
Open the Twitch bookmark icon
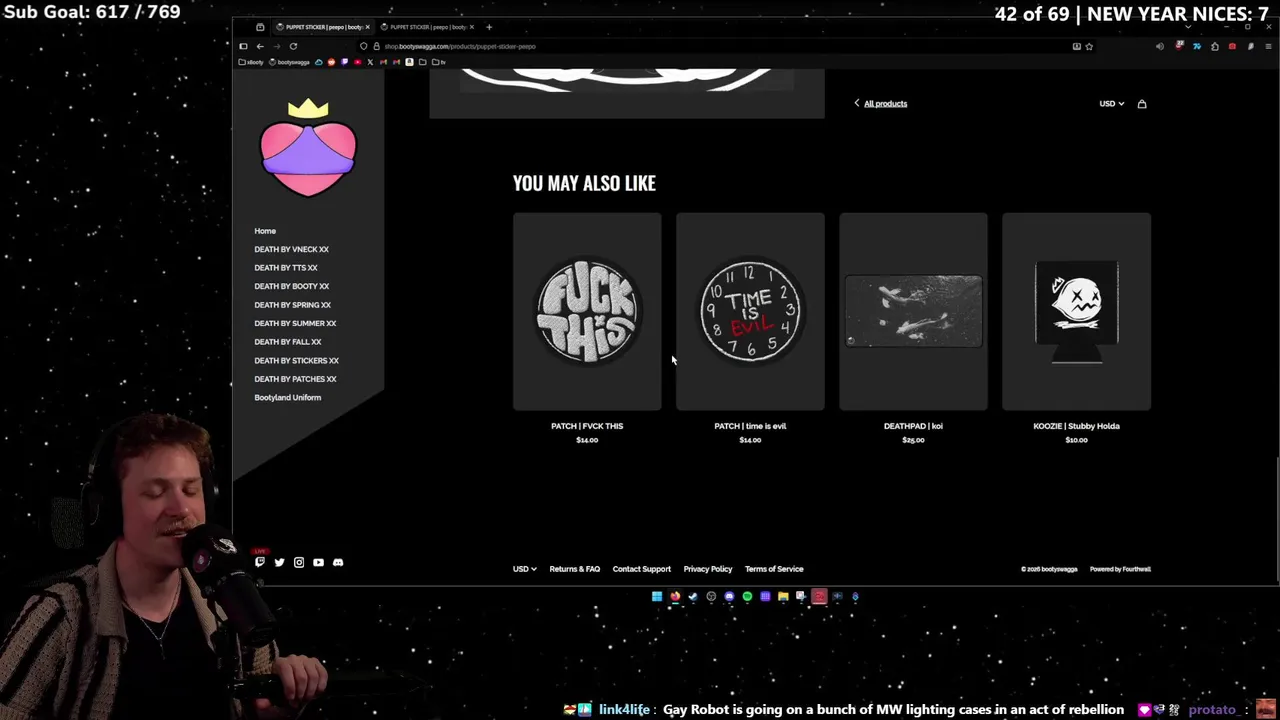pyautogui.click(x=344, y=62)
